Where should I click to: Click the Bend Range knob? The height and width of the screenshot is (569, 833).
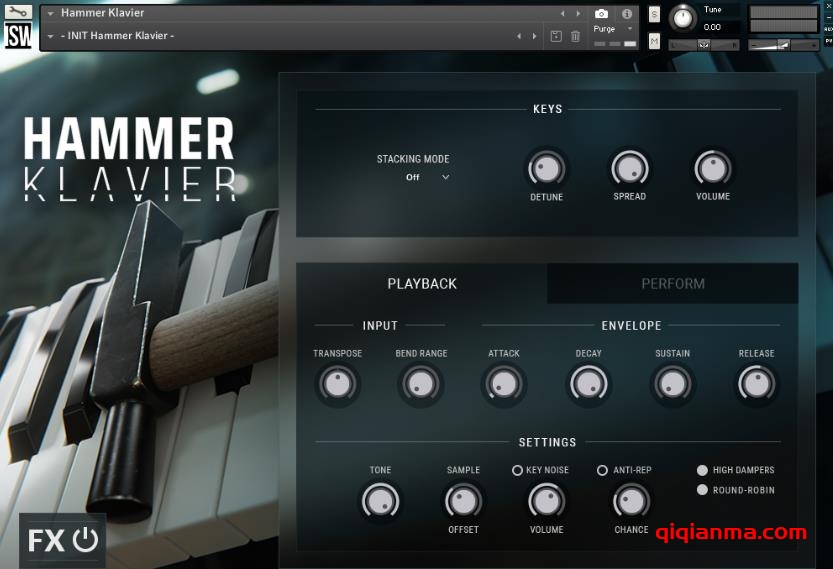421,384
